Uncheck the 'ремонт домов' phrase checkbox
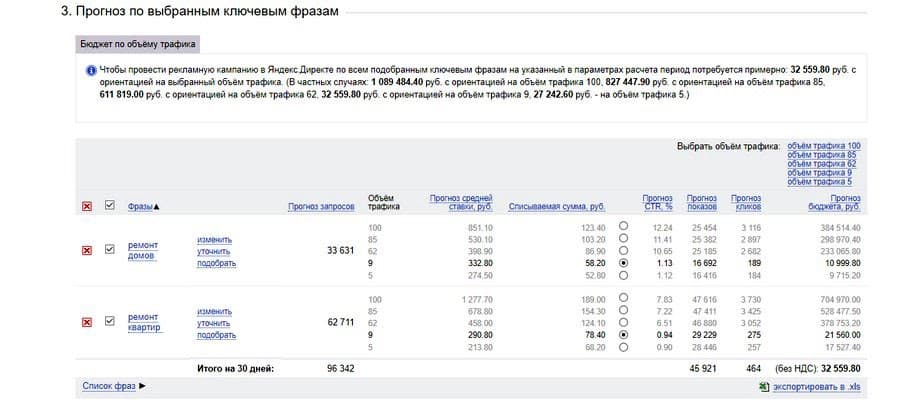Viewport: 900px width, 416px height. pos(110,250)
